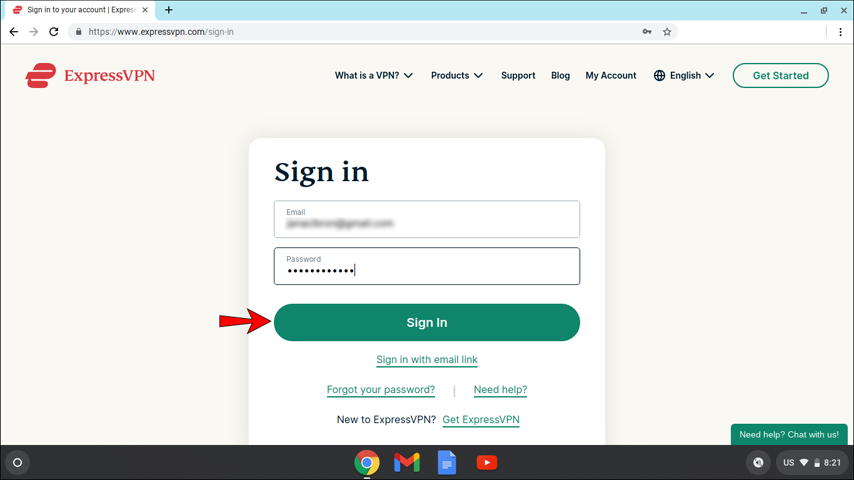Click the ExpressVPN logo
The width and height of the screenshot is (854, 480).
click(x=90, y=75)
